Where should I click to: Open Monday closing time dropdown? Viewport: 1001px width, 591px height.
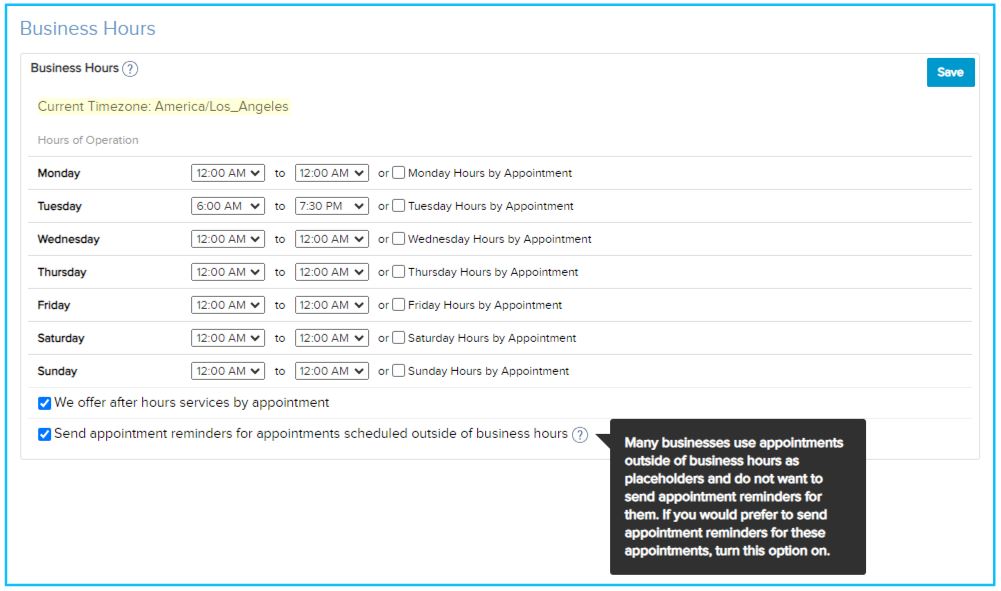click(x=330, y=173)
